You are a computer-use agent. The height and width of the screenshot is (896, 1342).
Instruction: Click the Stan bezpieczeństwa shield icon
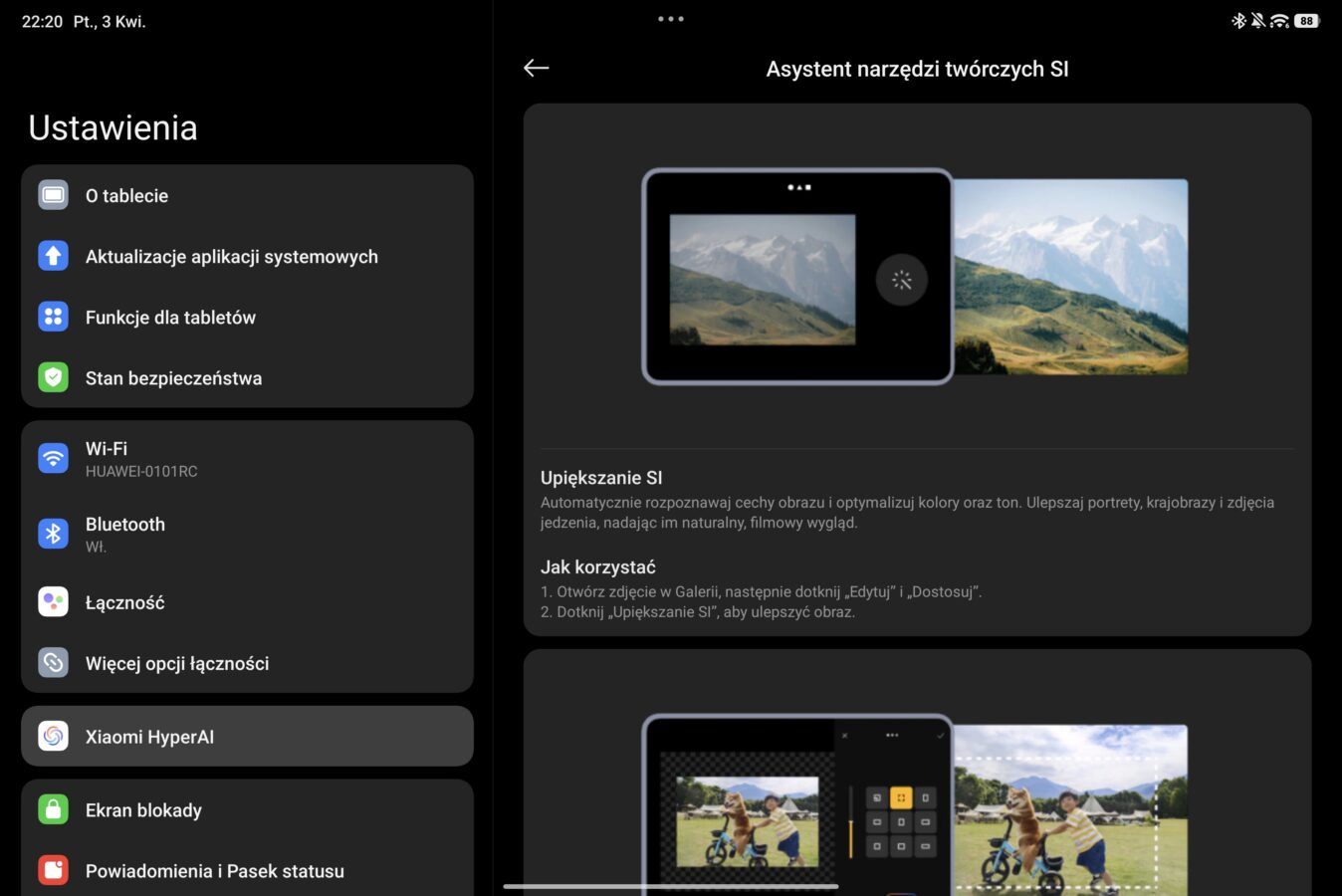(x=54, y=378)
